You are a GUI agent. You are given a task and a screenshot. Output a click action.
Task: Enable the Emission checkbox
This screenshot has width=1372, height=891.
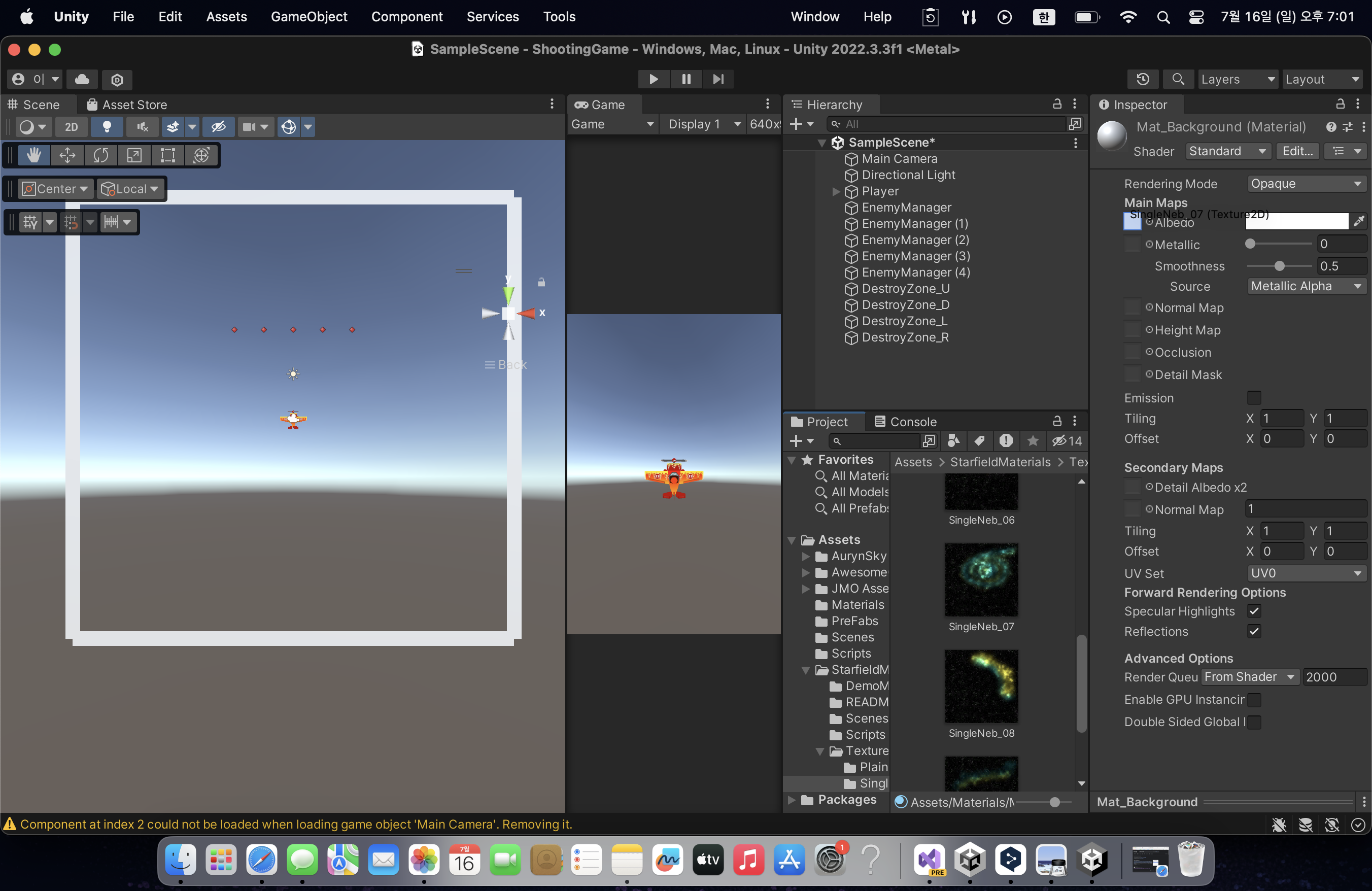(x=1253, y=398)
